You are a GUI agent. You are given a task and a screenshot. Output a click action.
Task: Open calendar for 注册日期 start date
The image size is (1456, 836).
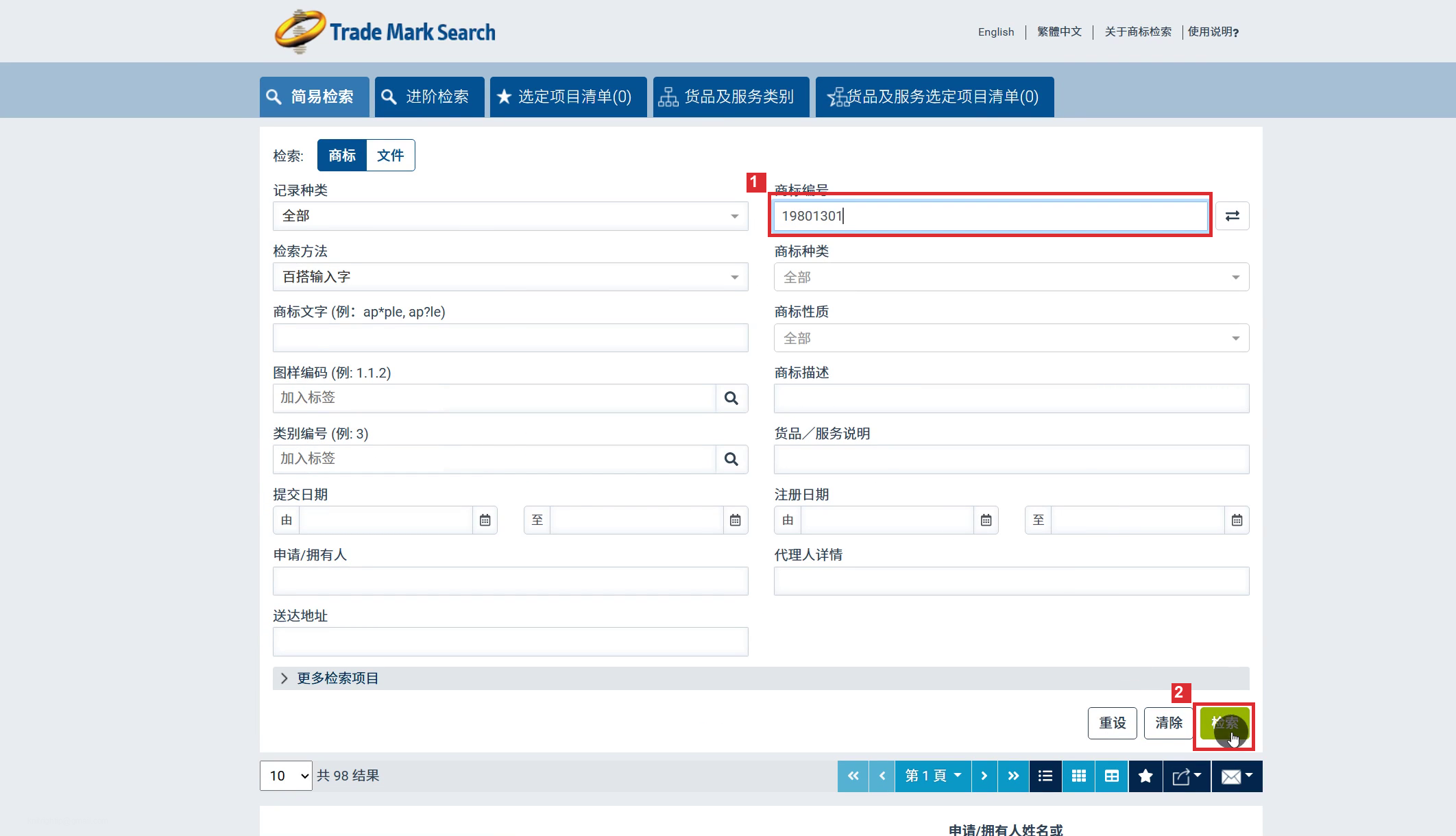(986, 520)
